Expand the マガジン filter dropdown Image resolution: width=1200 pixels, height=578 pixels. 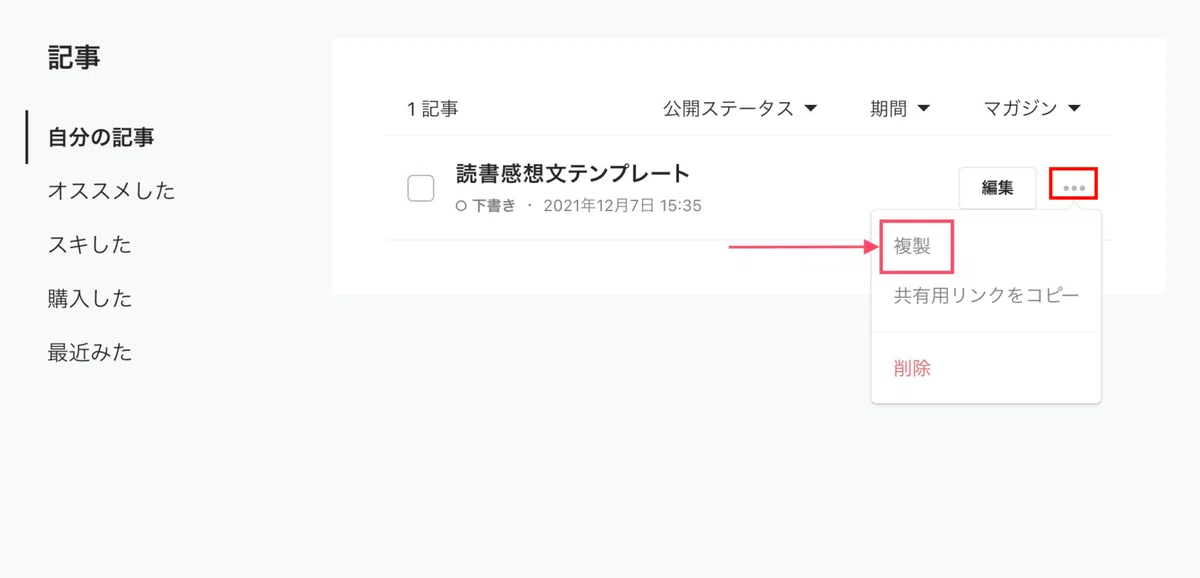click(1032, 108)
